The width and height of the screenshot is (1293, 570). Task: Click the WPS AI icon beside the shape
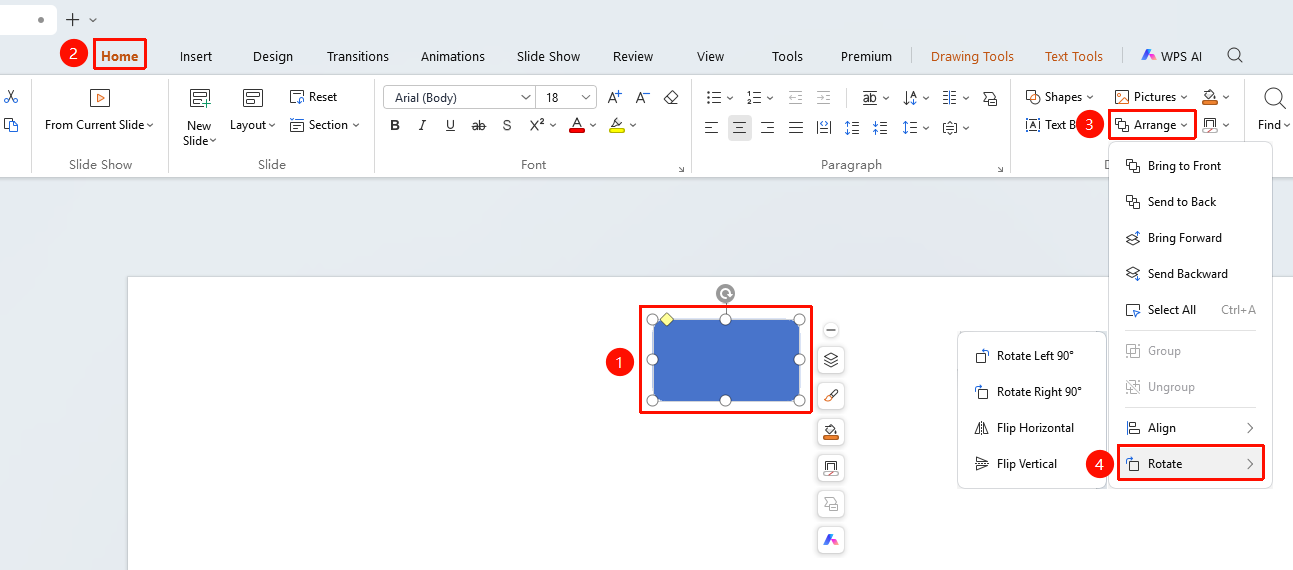831,540
